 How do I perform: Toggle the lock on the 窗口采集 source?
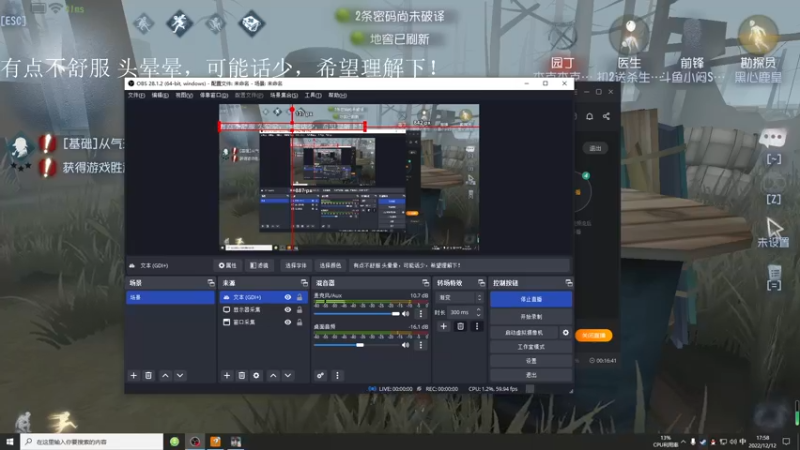[299, 322]
